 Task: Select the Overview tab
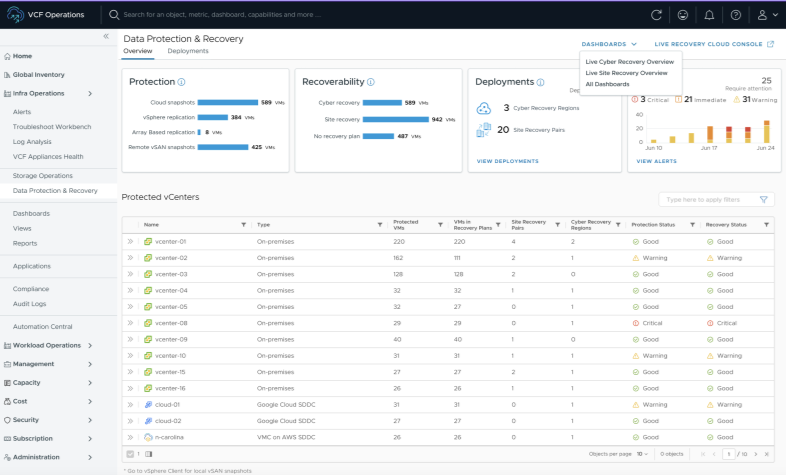point(137,51)
